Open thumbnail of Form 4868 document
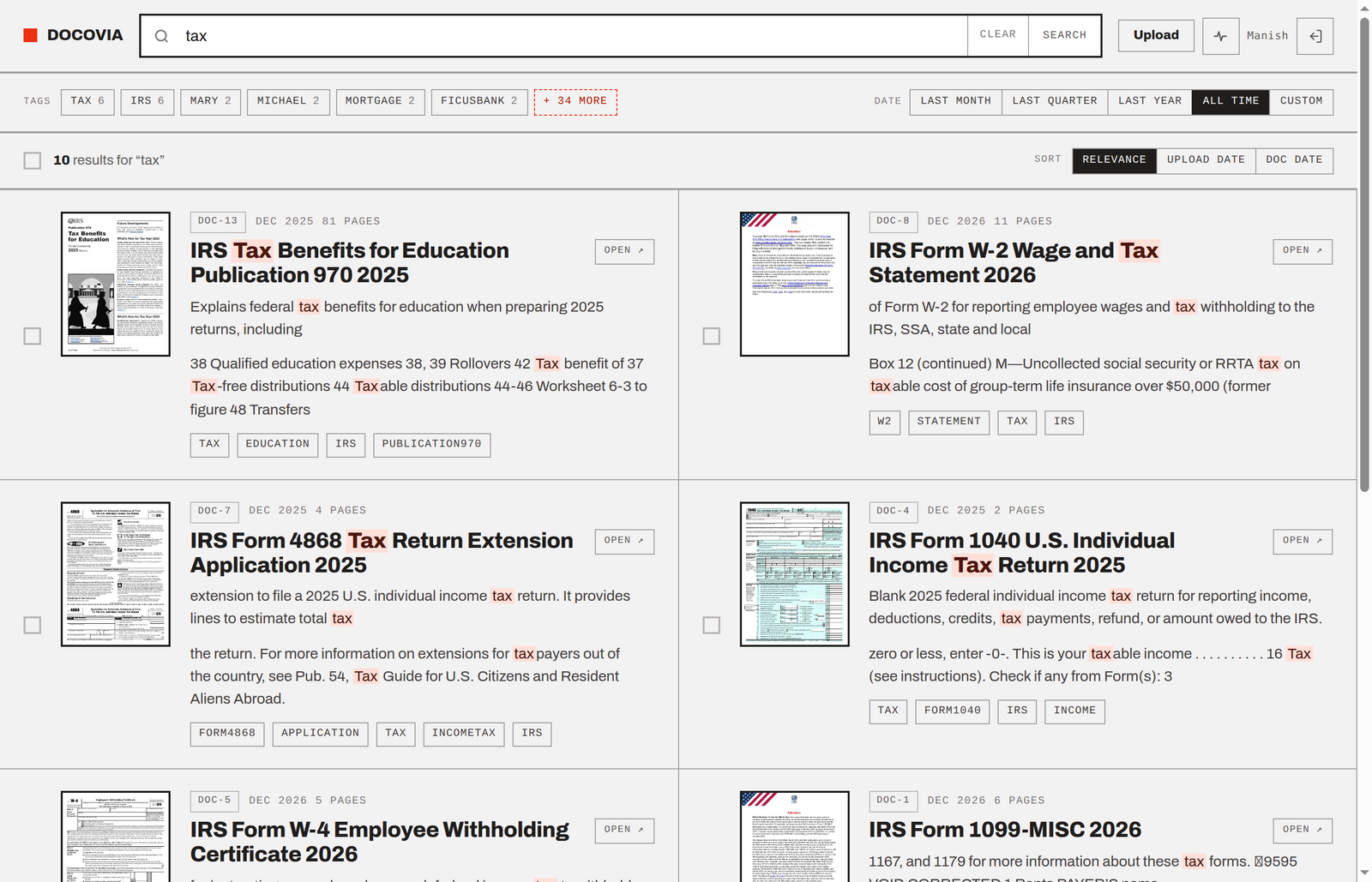The height and width of the screenshot is (882, 1372). [116, 574]
